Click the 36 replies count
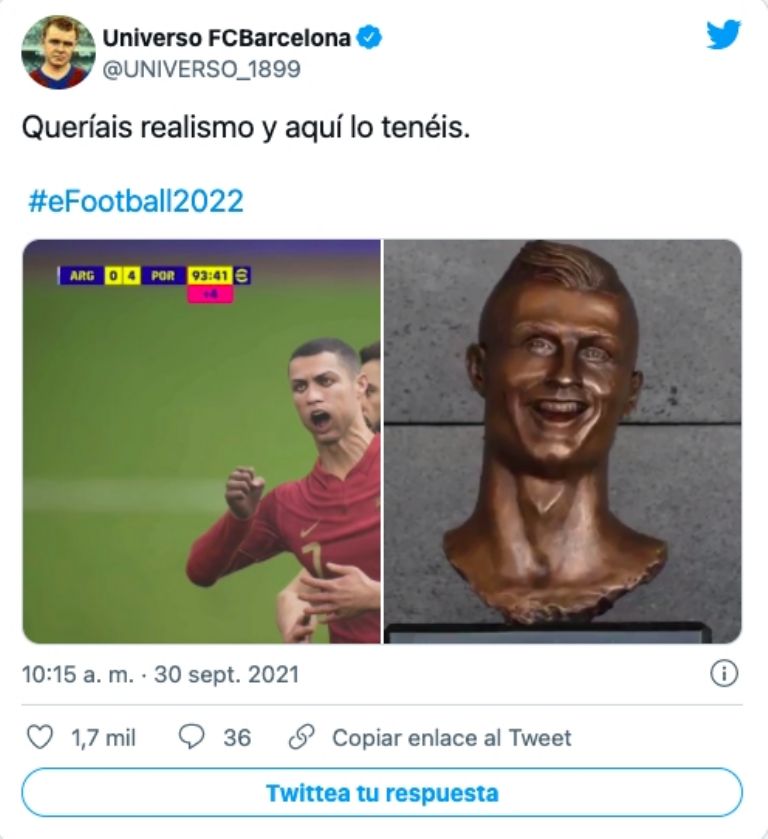 coord(237,738)
